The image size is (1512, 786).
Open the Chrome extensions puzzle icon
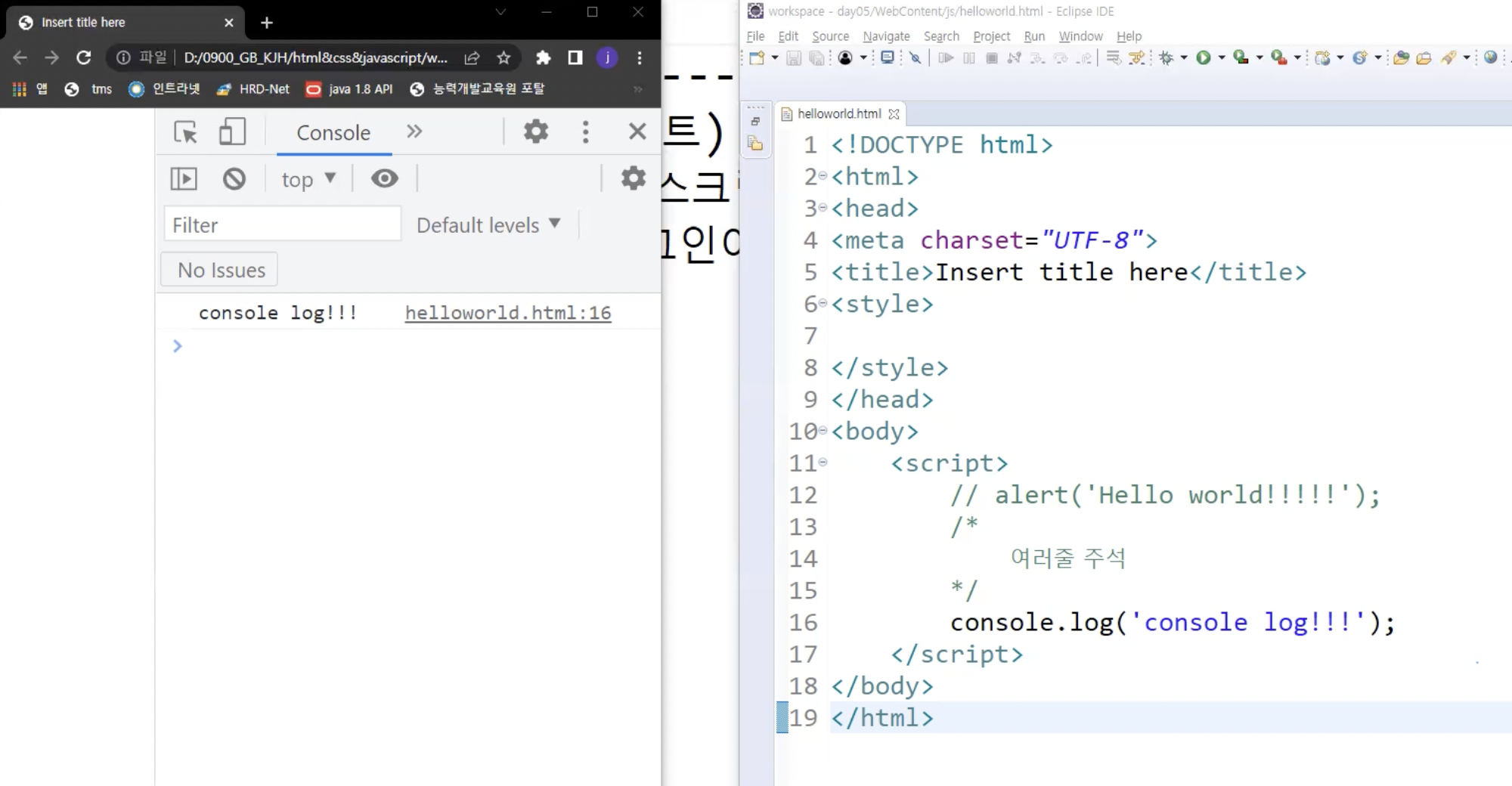point(543,57)
